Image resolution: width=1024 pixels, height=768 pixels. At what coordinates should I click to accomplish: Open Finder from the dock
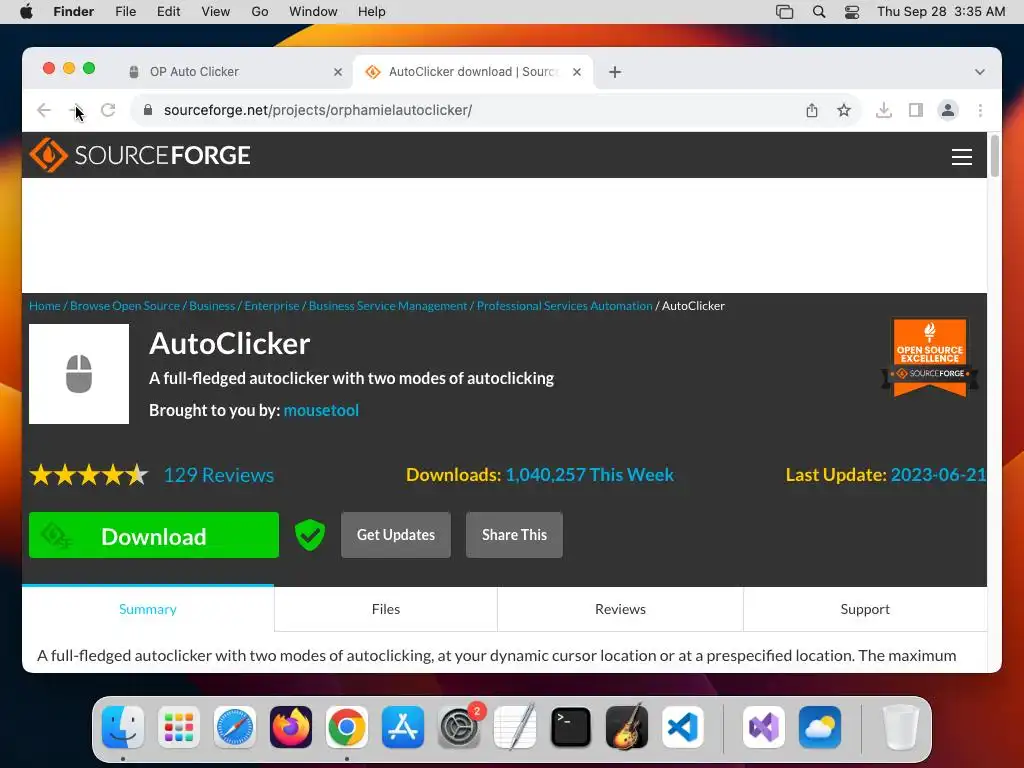click(123, 727)
